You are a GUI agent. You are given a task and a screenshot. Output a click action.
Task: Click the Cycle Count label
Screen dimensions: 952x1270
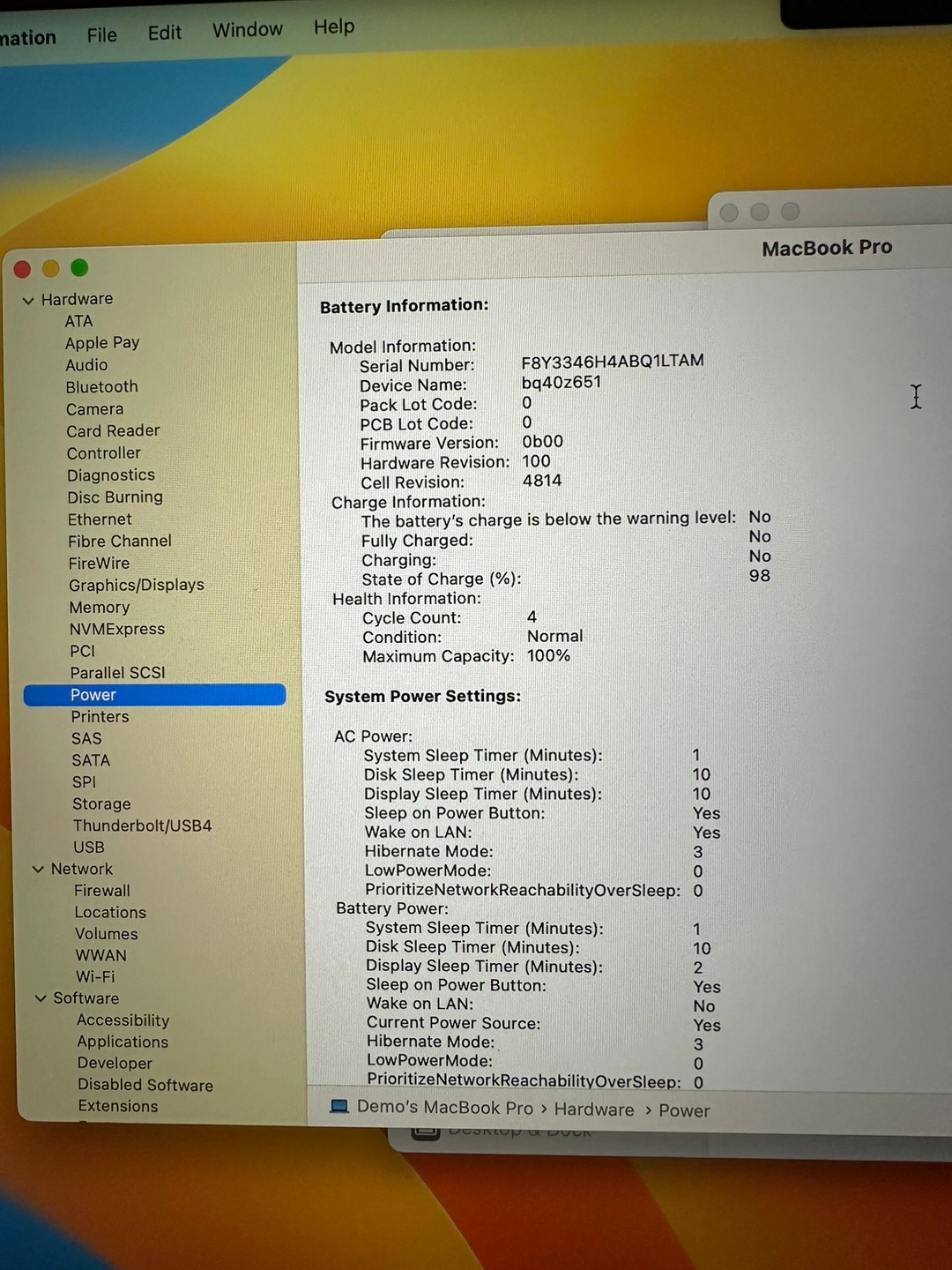click(412, 617)
